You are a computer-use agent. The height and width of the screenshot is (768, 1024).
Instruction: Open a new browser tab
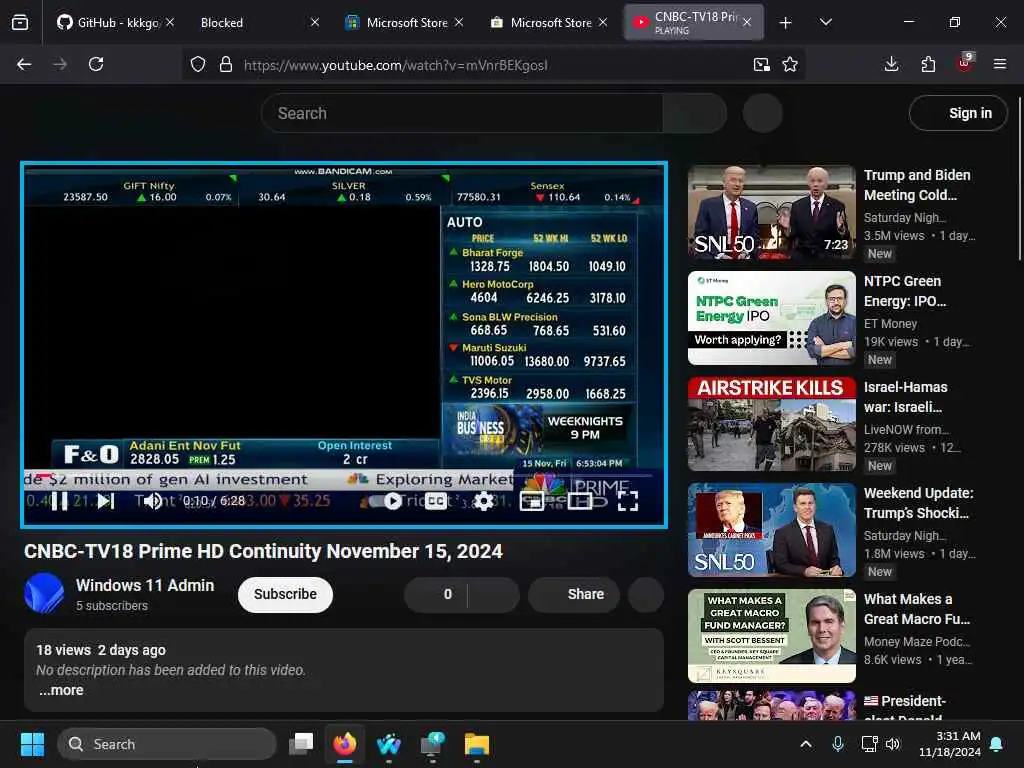[x=786, y=23]
